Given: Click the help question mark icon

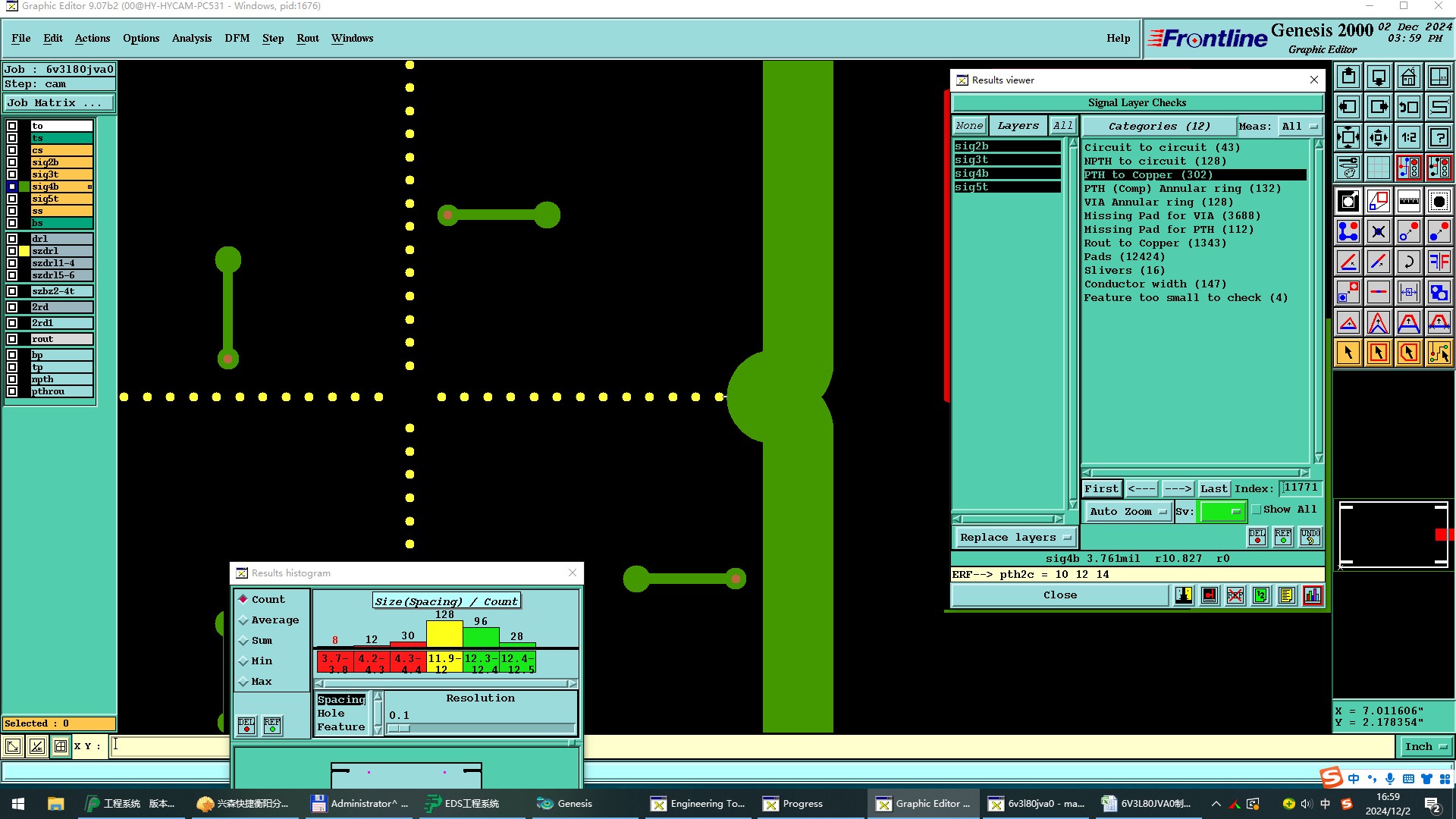Looking at the screenshot, I should pyautogui.click(x=1439, y=137).
